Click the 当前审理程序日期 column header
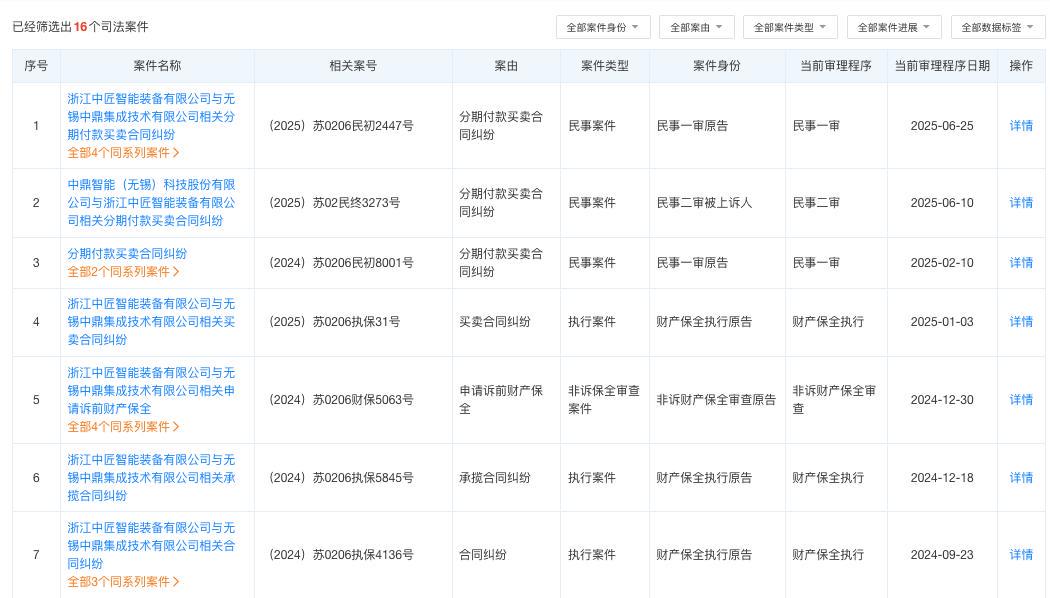The height and width of the screenshot is (598, 1050). (941, 66)
